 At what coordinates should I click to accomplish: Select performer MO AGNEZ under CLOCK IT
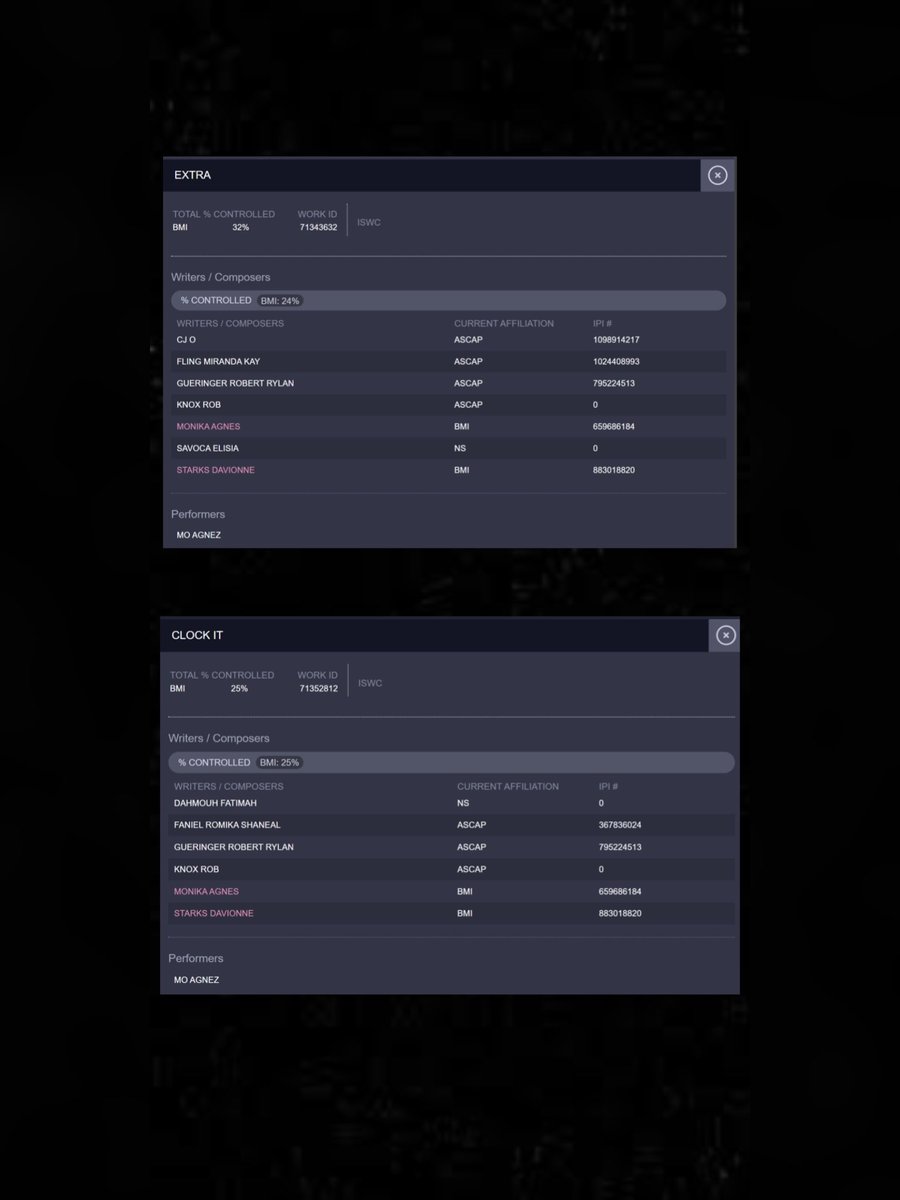click(x=196, y=979)
